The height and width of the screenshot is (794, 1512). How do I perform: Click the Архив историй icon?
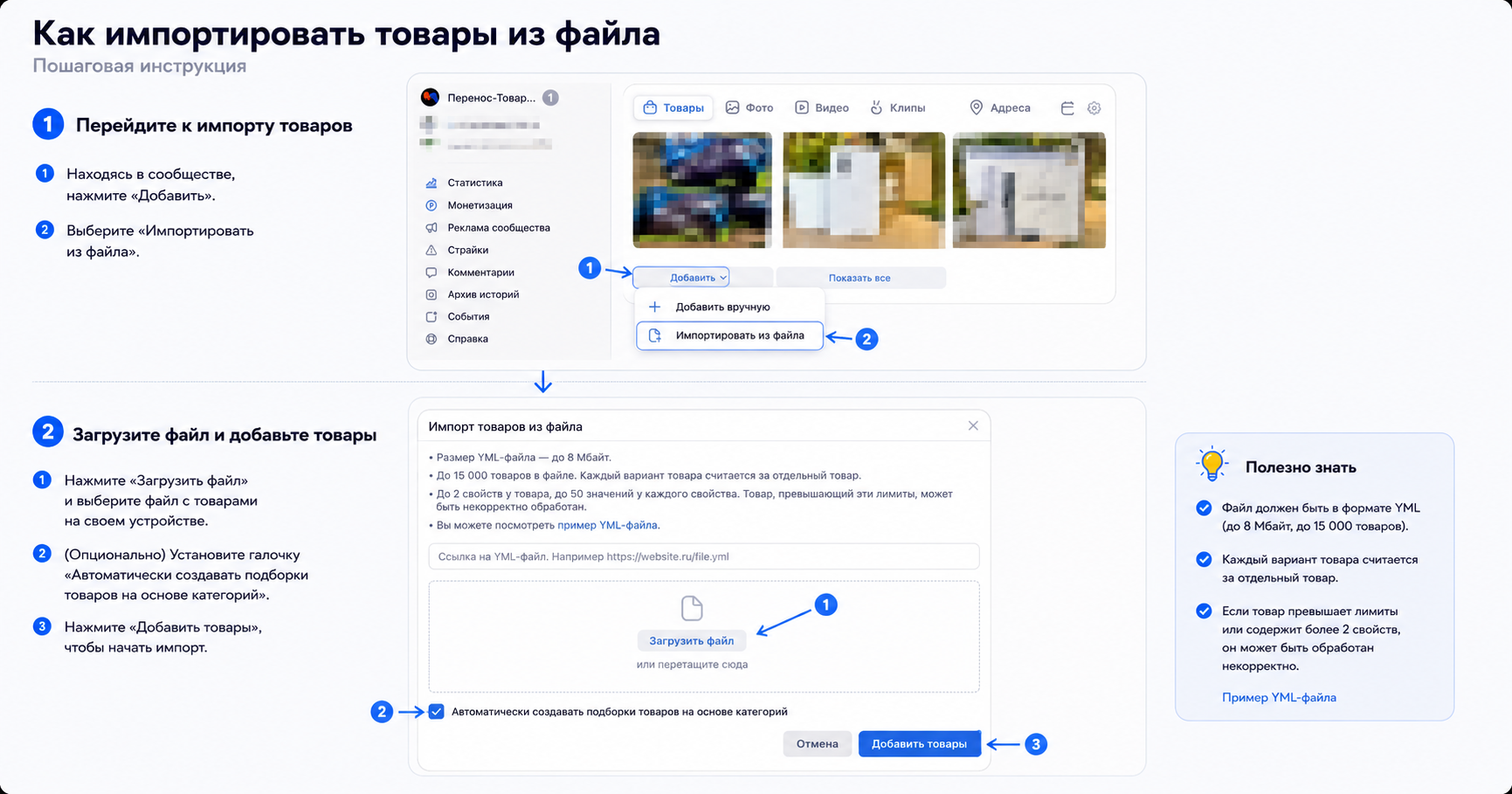431,294
